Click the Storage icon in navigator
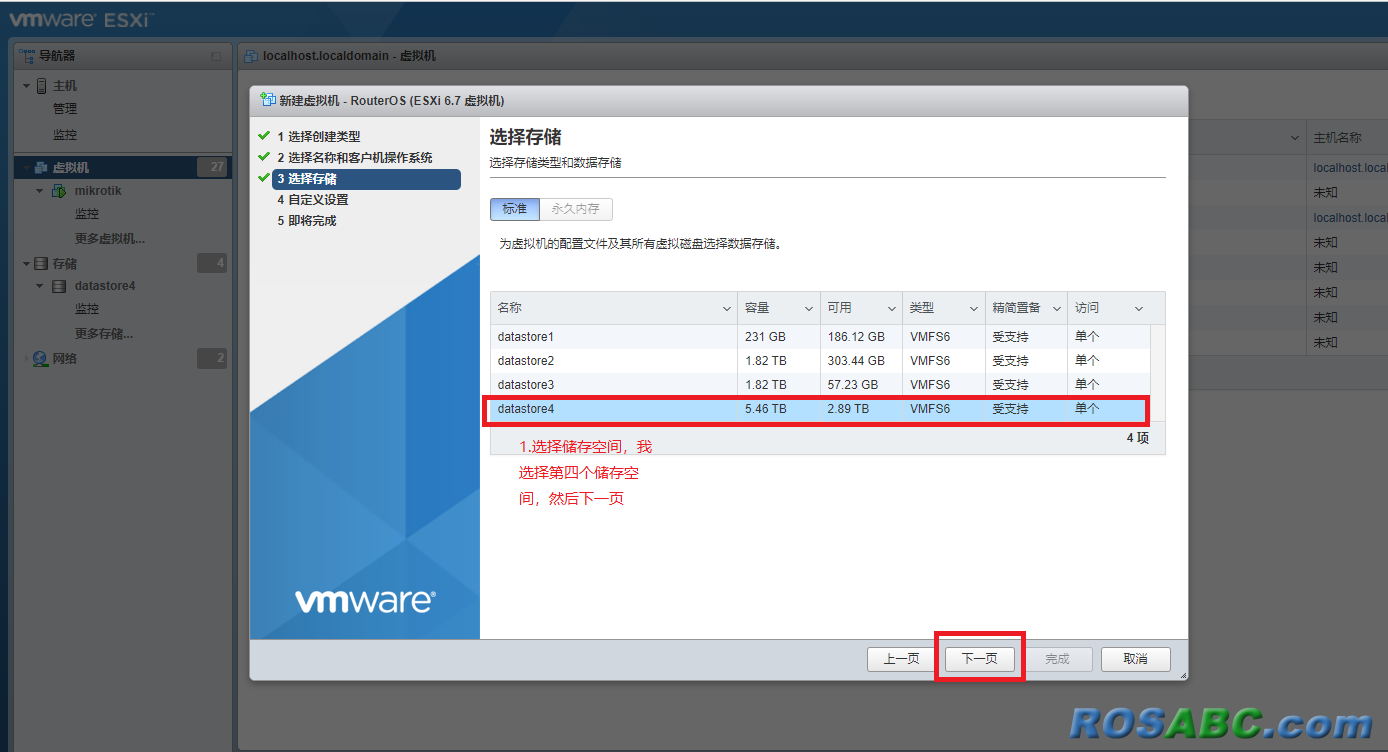This screenshot has height=752, width=1388. tap(41, 264)
